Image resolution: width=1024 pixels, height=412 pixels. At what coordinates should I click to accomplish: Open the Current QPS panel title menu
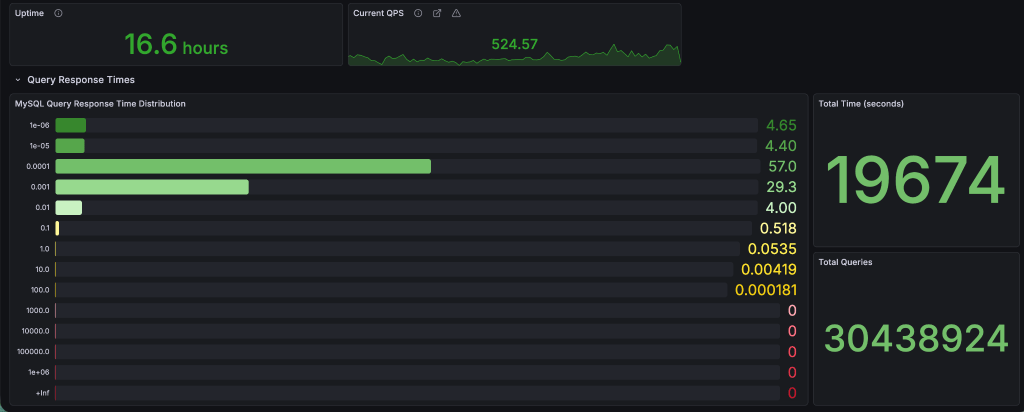point(380,13)
